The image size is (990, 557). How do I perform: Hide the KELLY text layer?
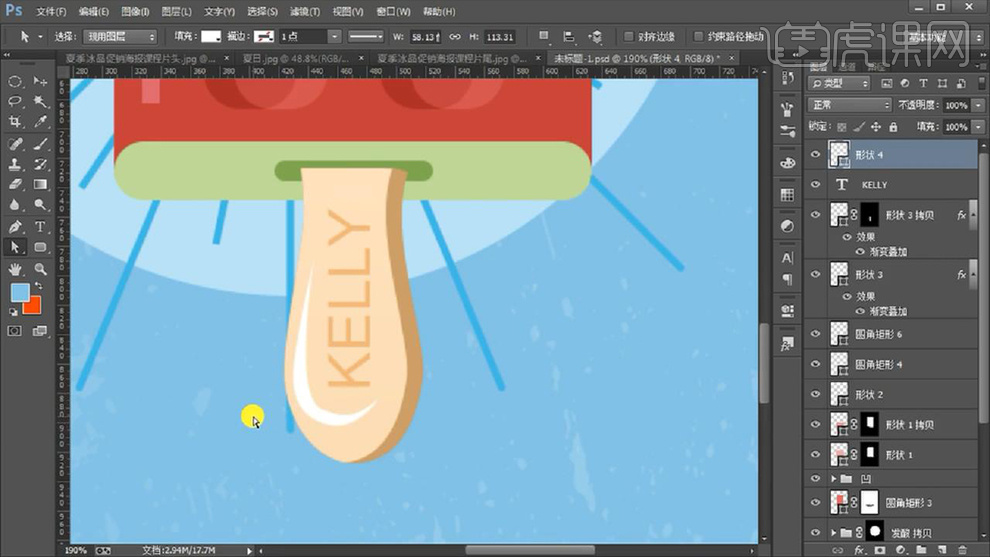(x=815, y=185)
